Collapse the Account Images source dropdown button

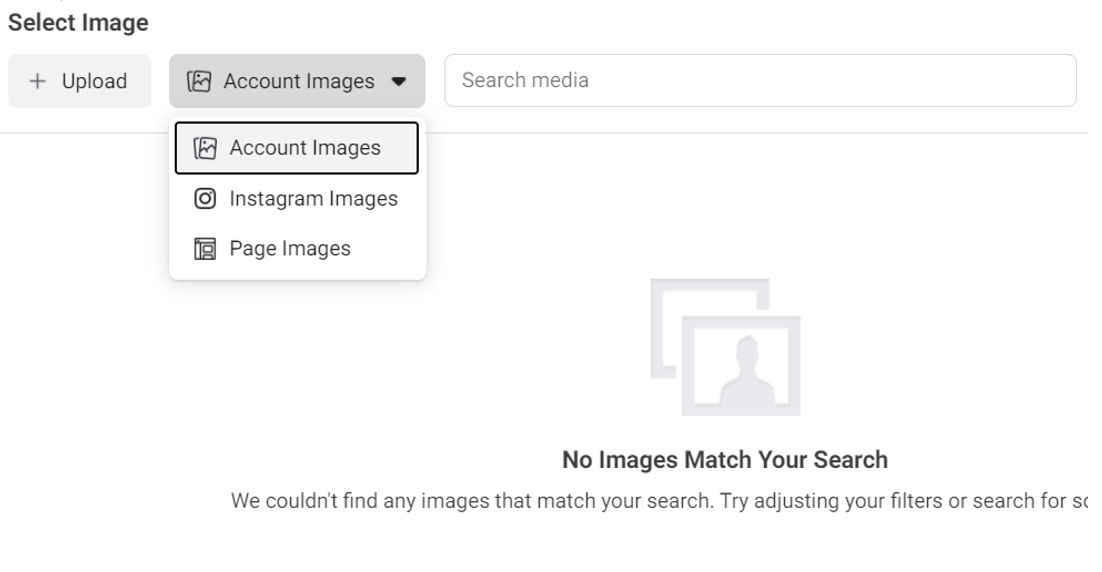297,82
